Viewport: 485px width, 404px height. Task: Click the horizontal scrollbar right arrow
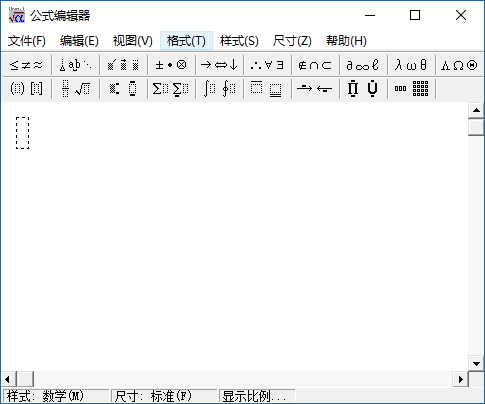[461, 379]
